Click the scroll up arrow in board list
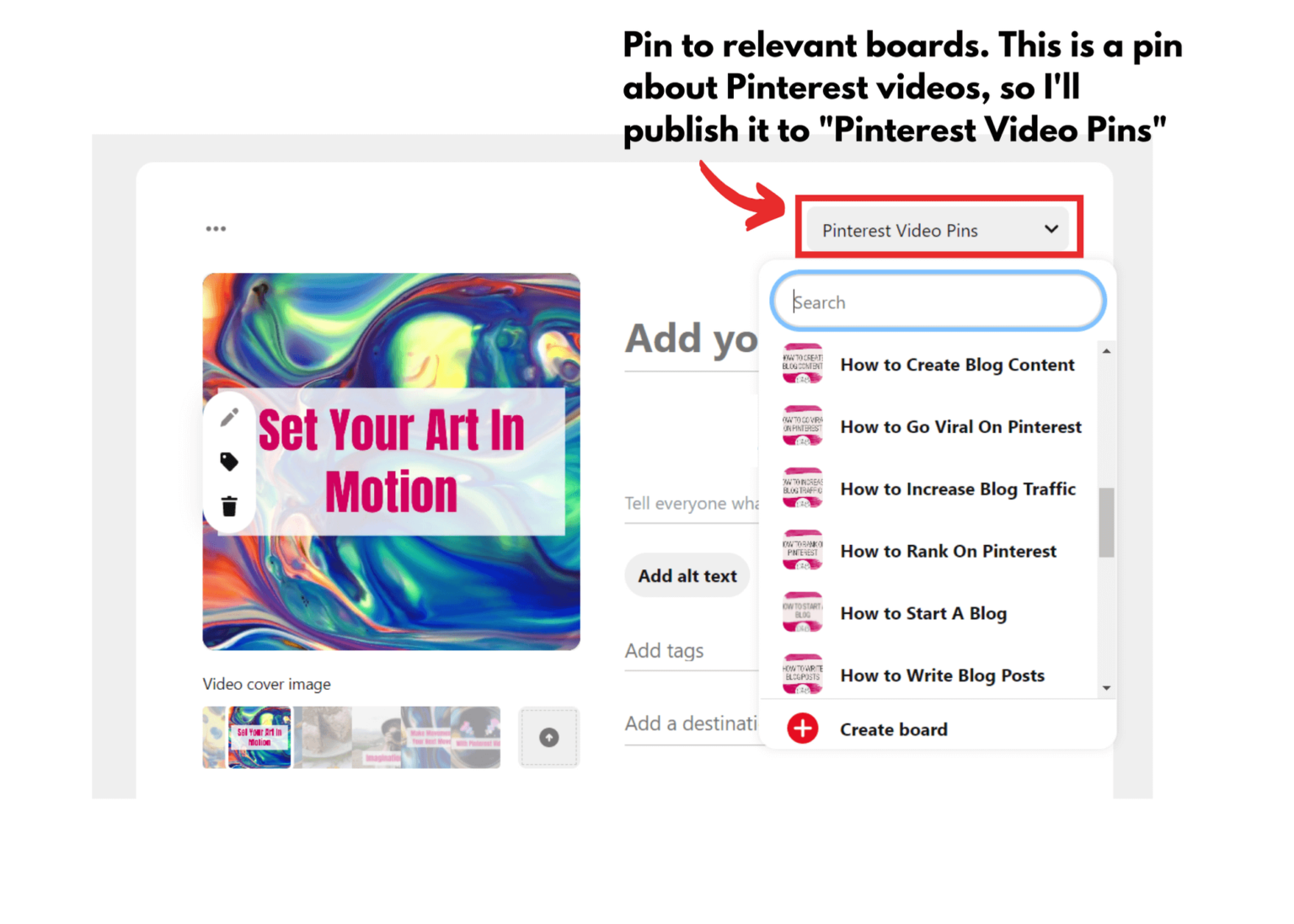The width and height of the screenshot is (1294, 924). pyautogui.click(x=1106, y=350)
